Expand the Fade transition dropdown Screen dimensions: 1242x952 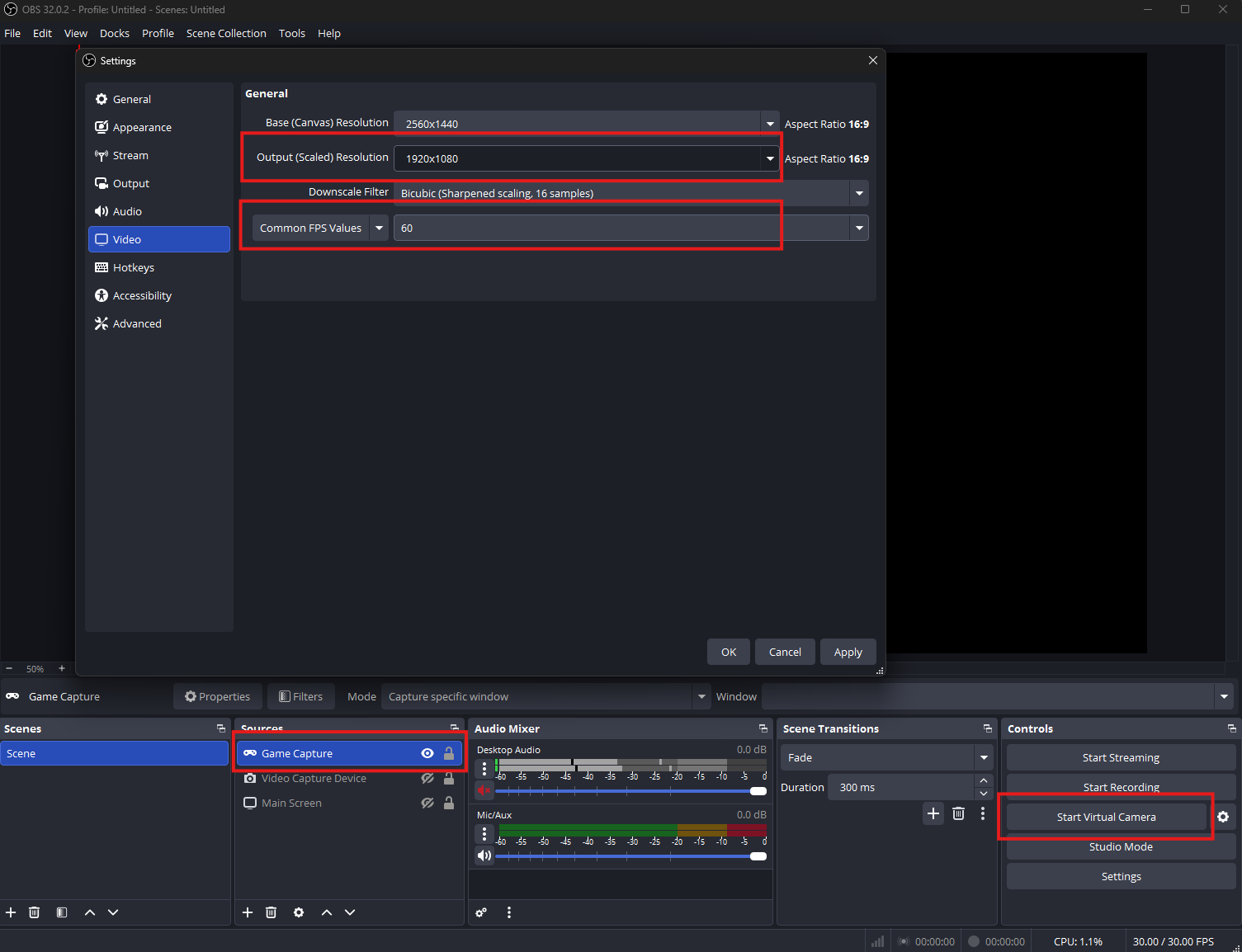(983, 757)
